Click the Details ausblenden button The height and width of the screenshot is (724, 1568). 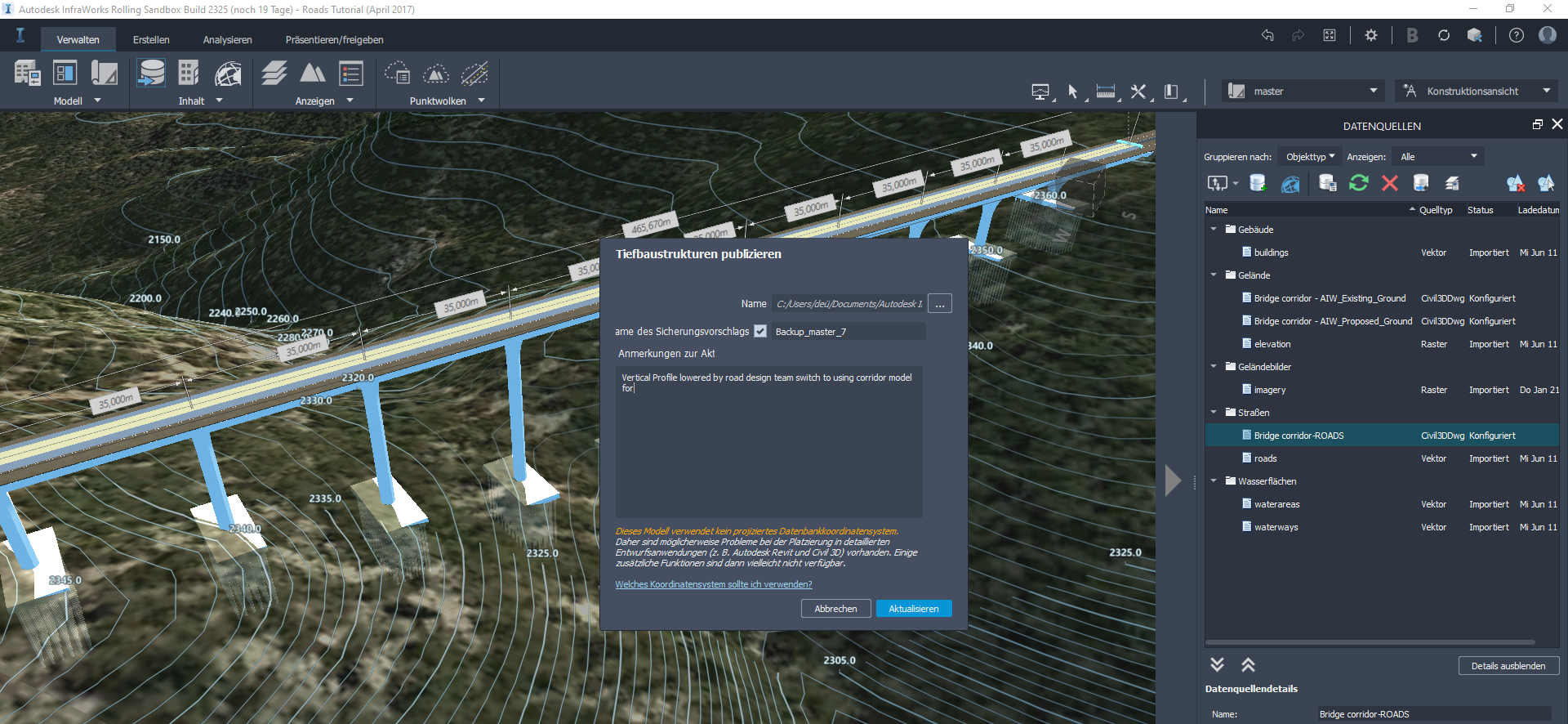(x=1508, y=666)
